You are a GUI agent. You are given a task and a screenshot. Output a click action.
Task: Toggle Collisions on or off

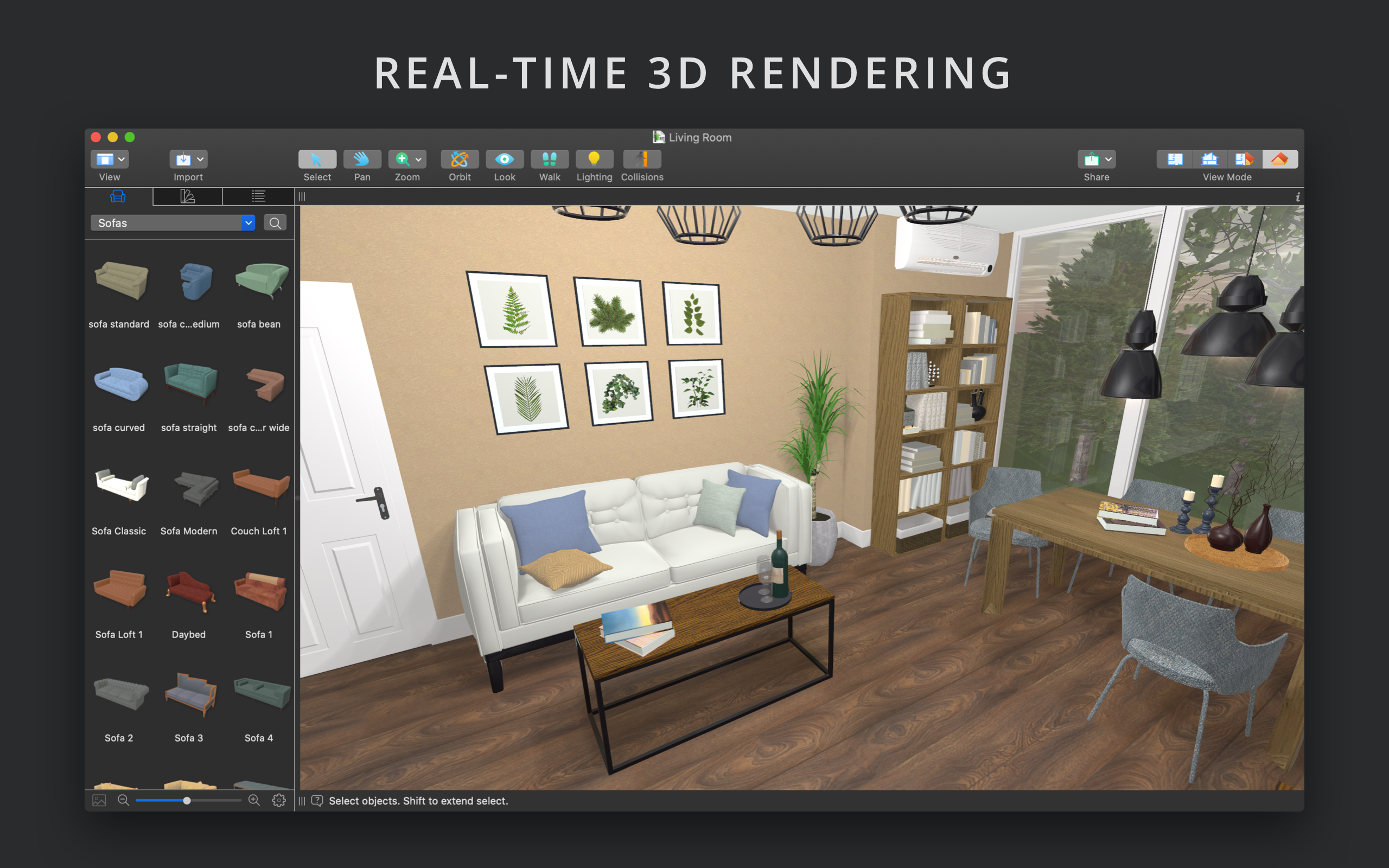[642, 159]
